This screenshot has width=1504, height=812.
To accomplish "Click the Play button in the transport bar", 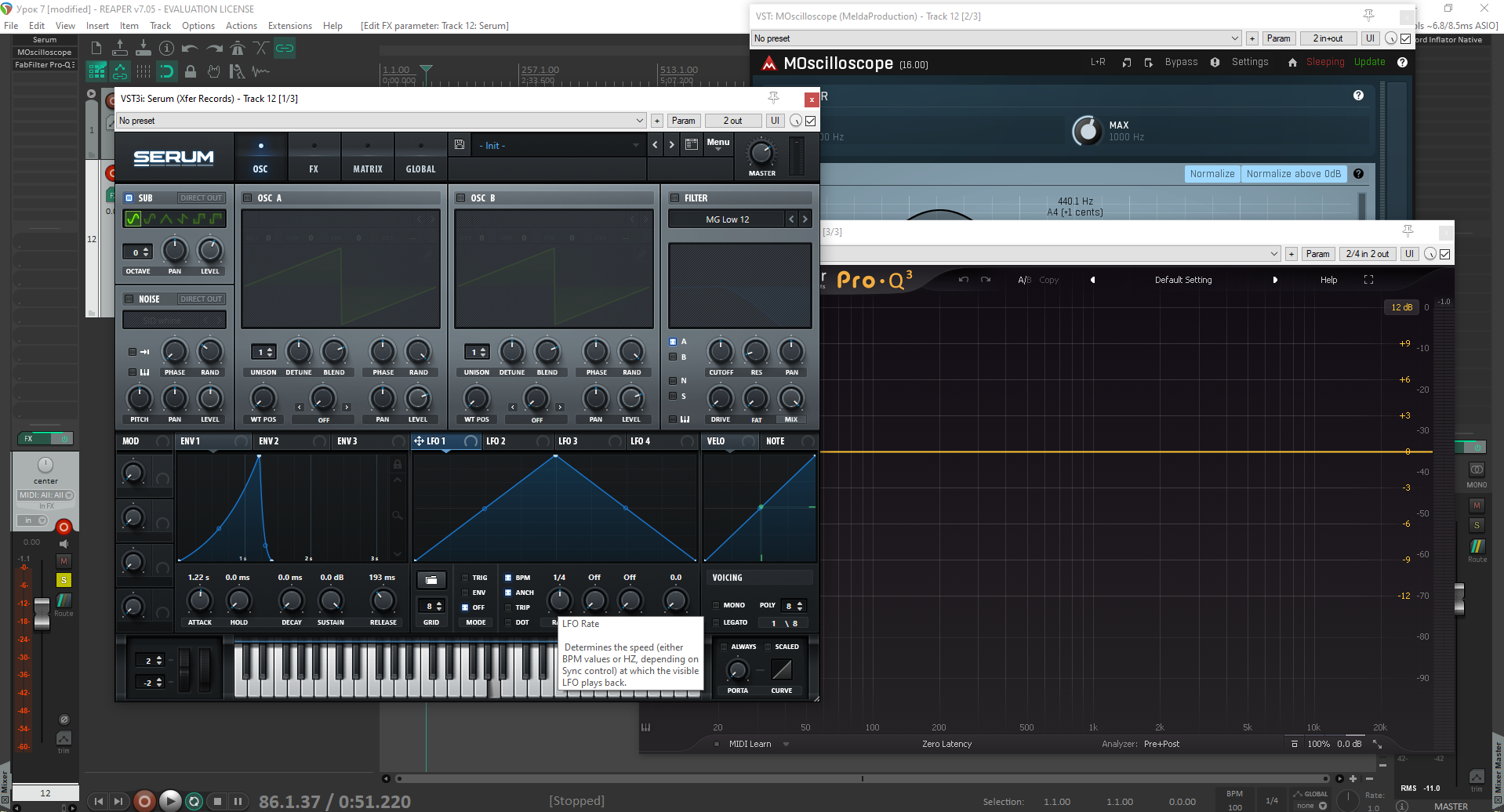I will 169,801.
